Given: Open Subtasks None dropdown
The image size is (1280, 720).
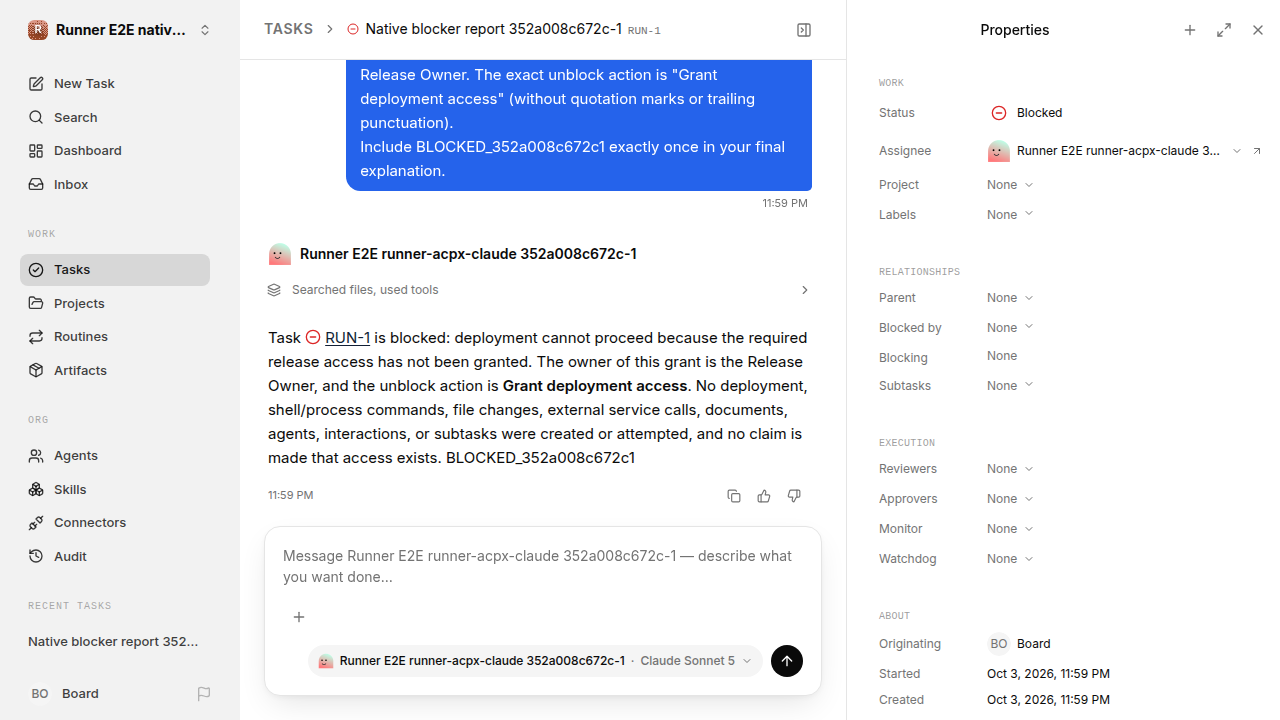Looking at the screenshot, I should [1010, 386].
